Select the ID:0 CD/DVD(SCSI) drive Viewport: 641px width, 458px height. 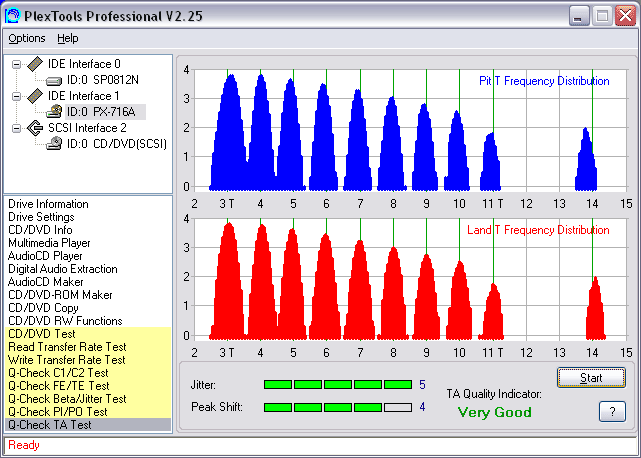coord(117,144)
